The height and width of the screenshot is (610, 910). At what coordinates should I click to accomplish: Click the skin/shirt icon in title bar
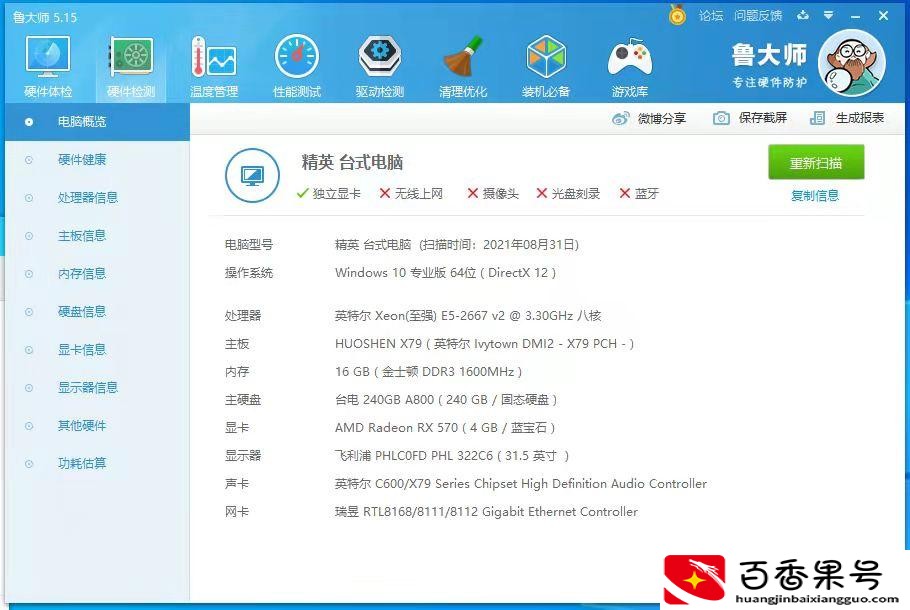pyautogui.click(x=803, y=15)
